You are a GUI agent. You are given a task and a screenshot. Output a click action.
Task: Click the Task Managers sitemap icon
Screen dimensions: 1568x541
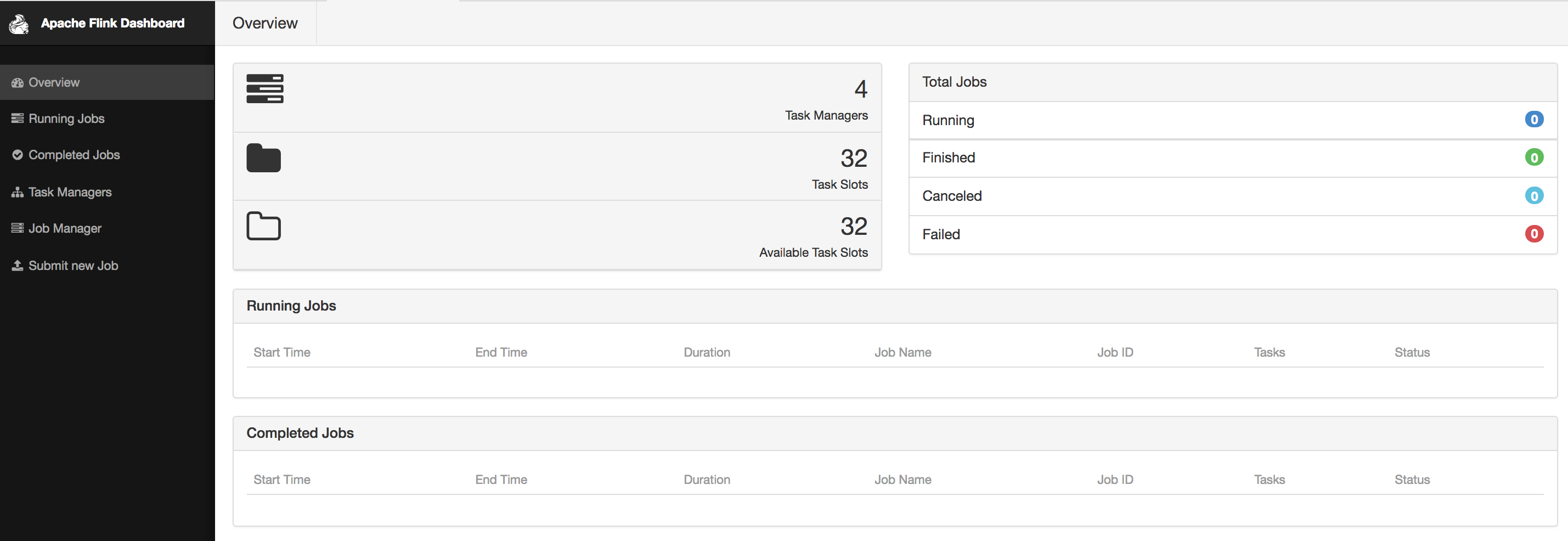coord(18,192)
